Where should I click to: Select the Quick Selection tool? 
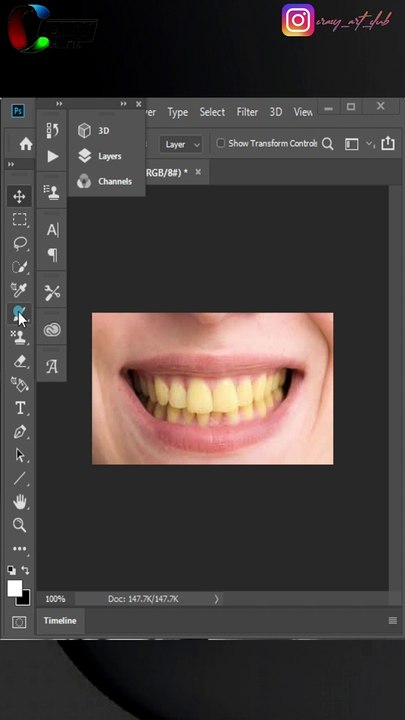pos(19,267)
